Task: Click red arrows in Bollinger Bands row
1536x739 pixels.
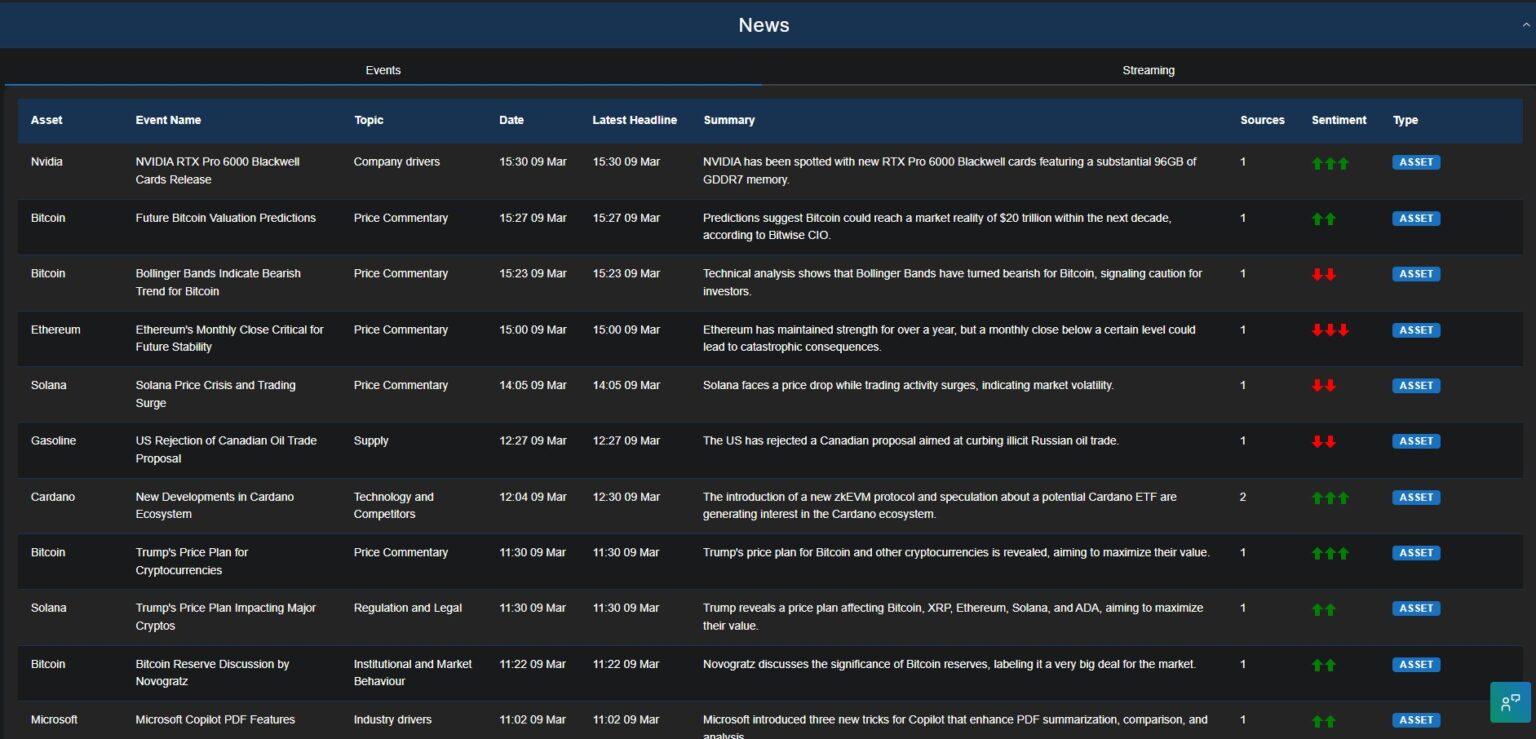Action: point(1323,274)
